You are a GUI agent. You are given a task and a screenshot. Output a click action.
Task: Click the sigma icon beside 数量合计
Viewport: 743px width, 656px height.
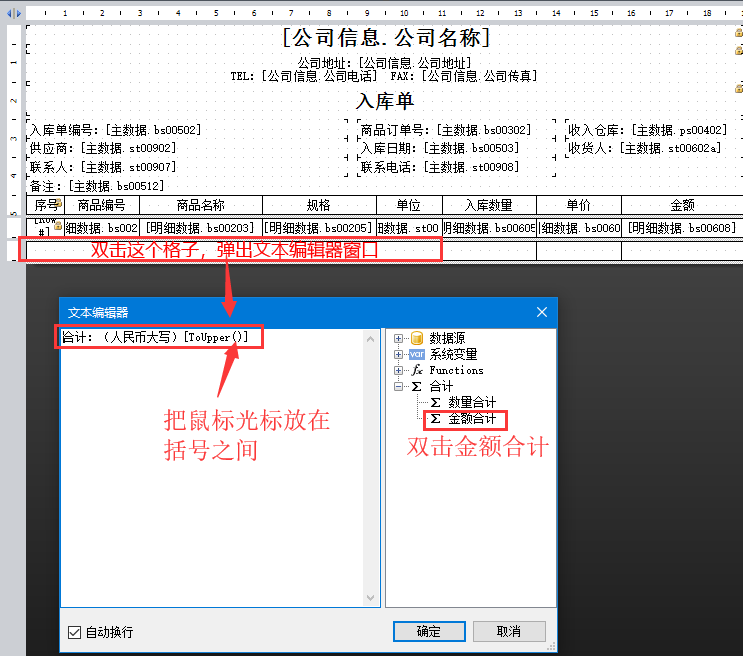tap(435, 402)
